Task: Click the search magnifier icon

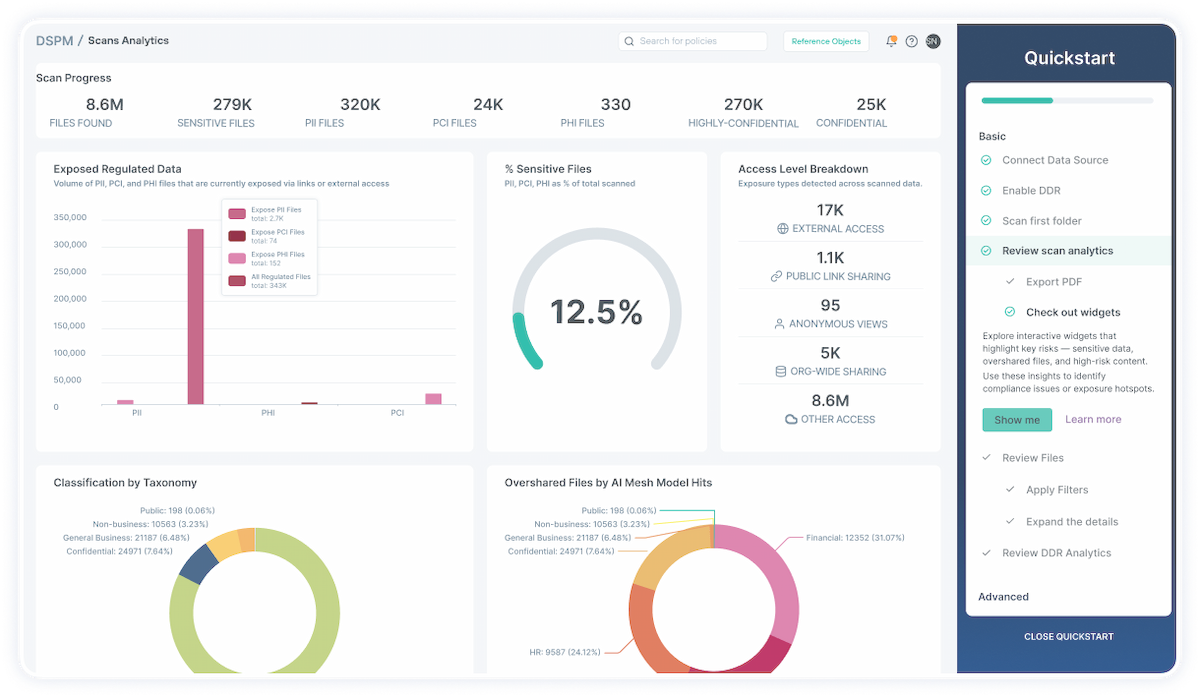Action: (628, 41)
